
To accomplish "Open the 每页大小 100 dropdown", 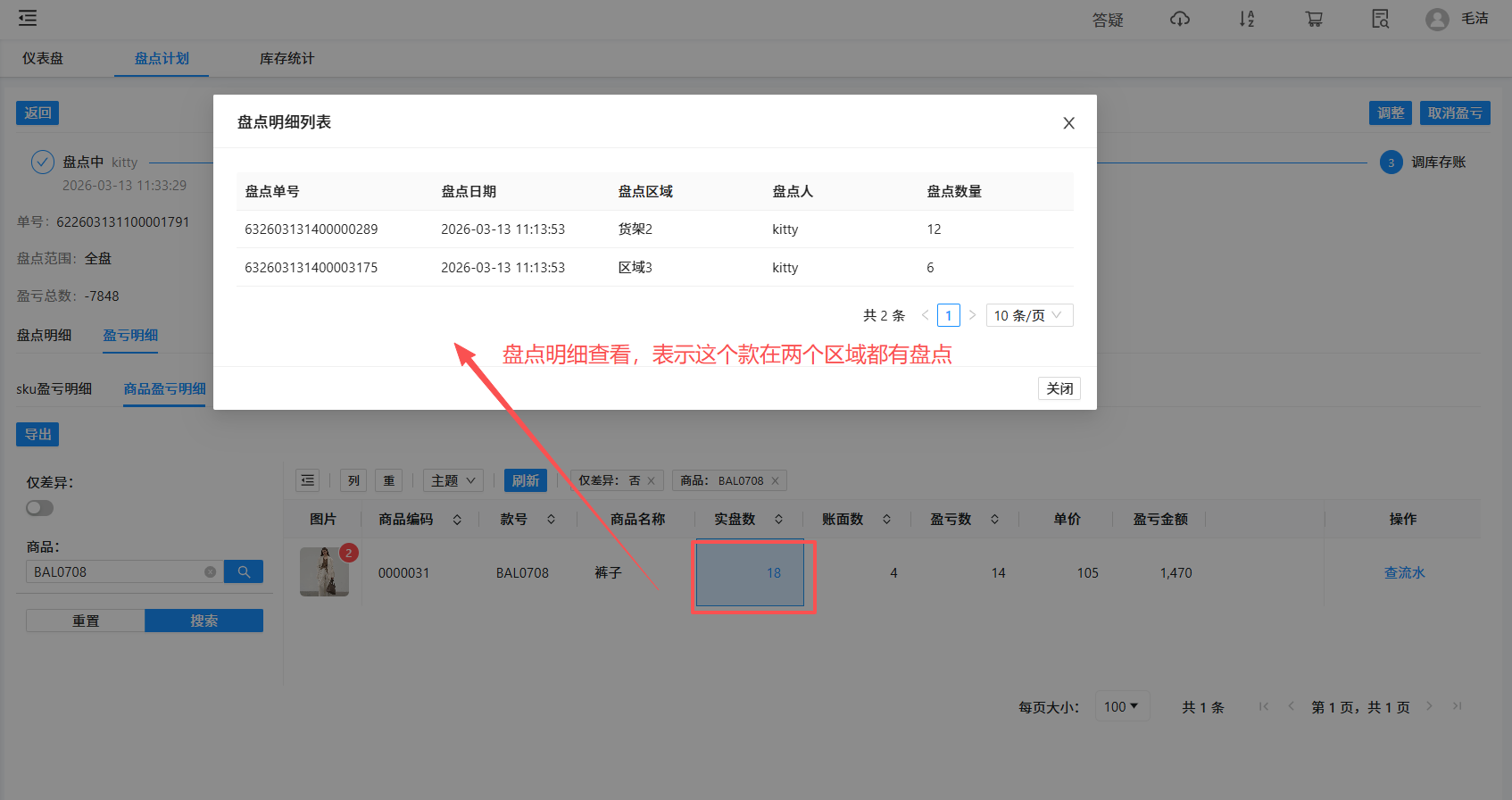I will coord(1121,706).
